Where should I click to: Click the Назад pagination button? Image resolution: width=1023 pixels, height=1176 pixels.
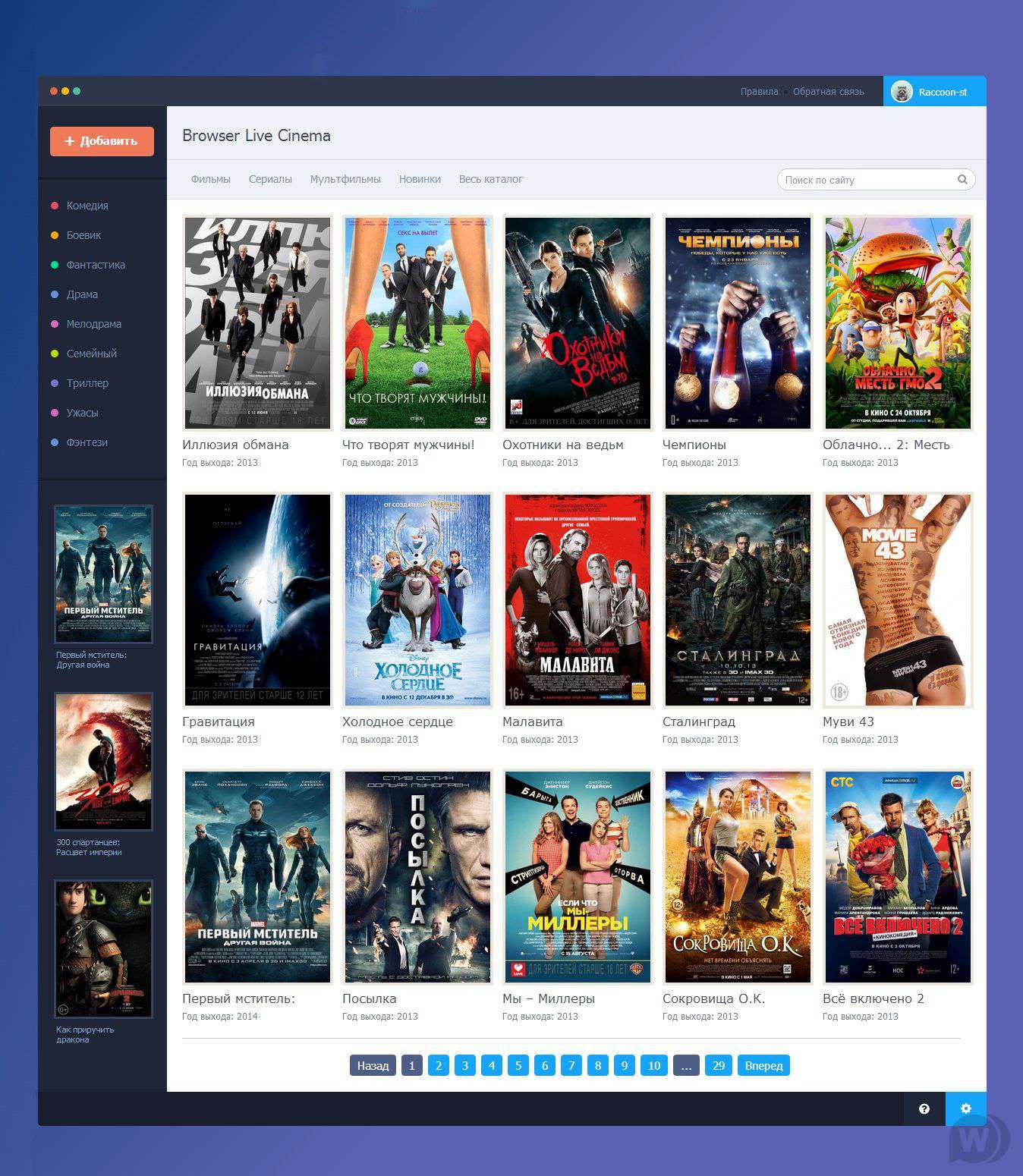click(373, 1065)
